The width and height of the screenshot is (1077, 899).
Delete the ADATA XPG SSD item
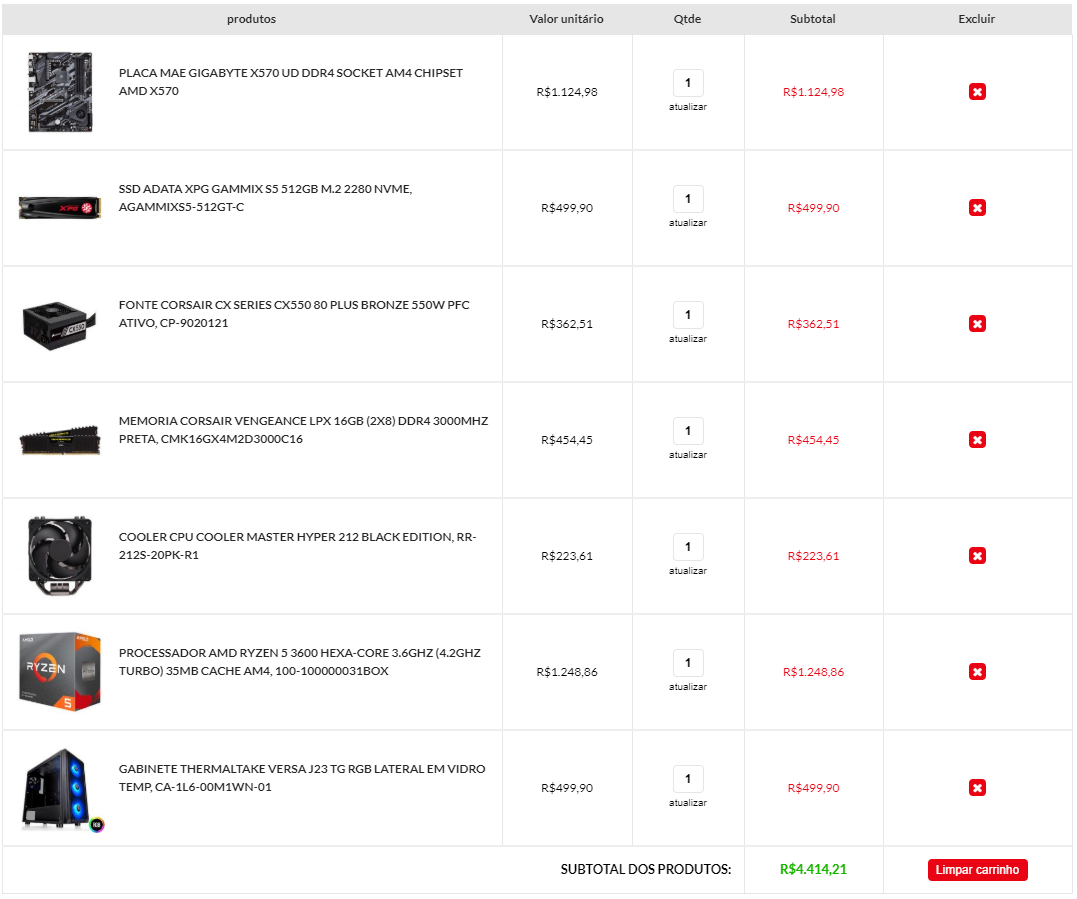[977, 207]
